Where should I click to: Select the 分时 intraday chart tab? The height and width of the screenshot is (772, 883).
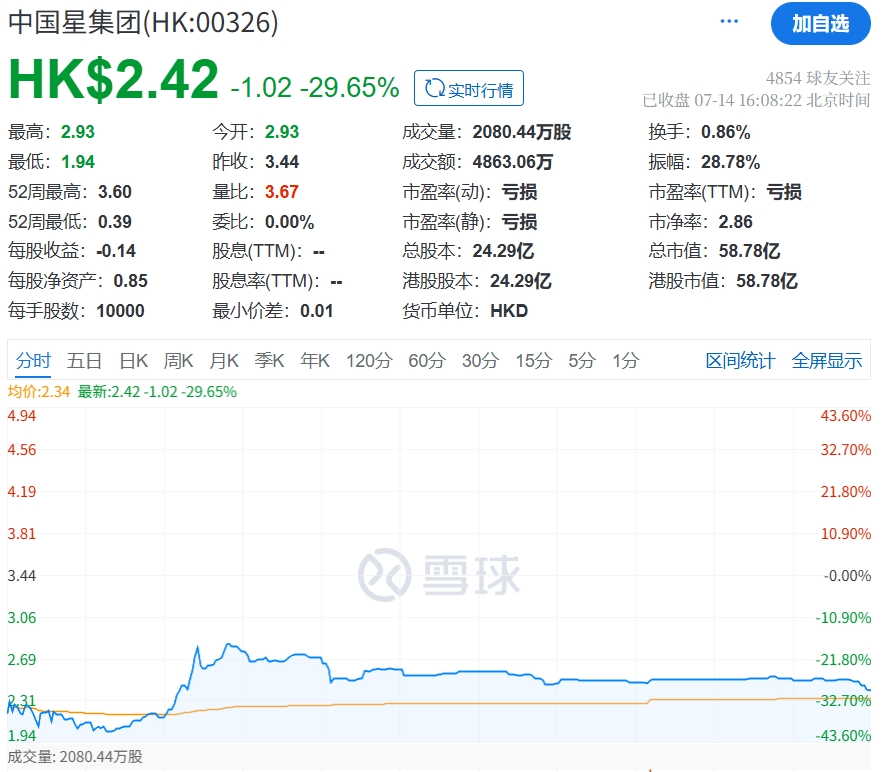(33, 360)
